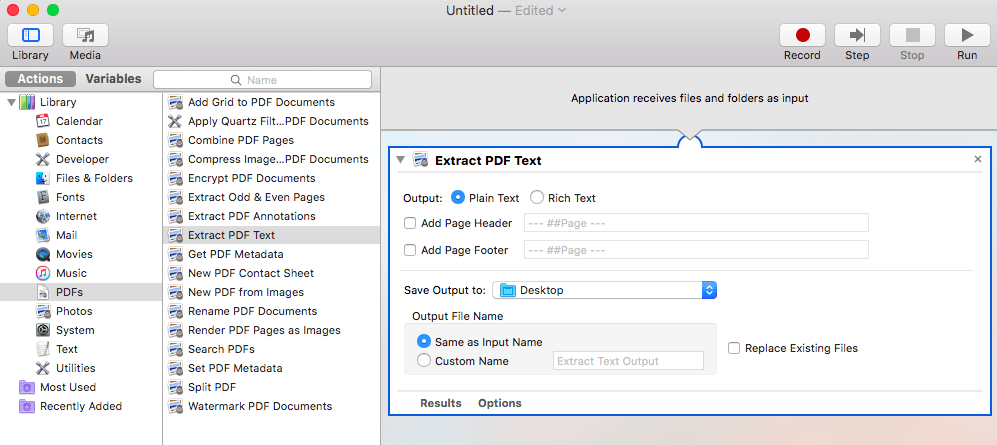Select Rich Text output
The height and width of the screenshot is (445, 997).
click(537, 198)
